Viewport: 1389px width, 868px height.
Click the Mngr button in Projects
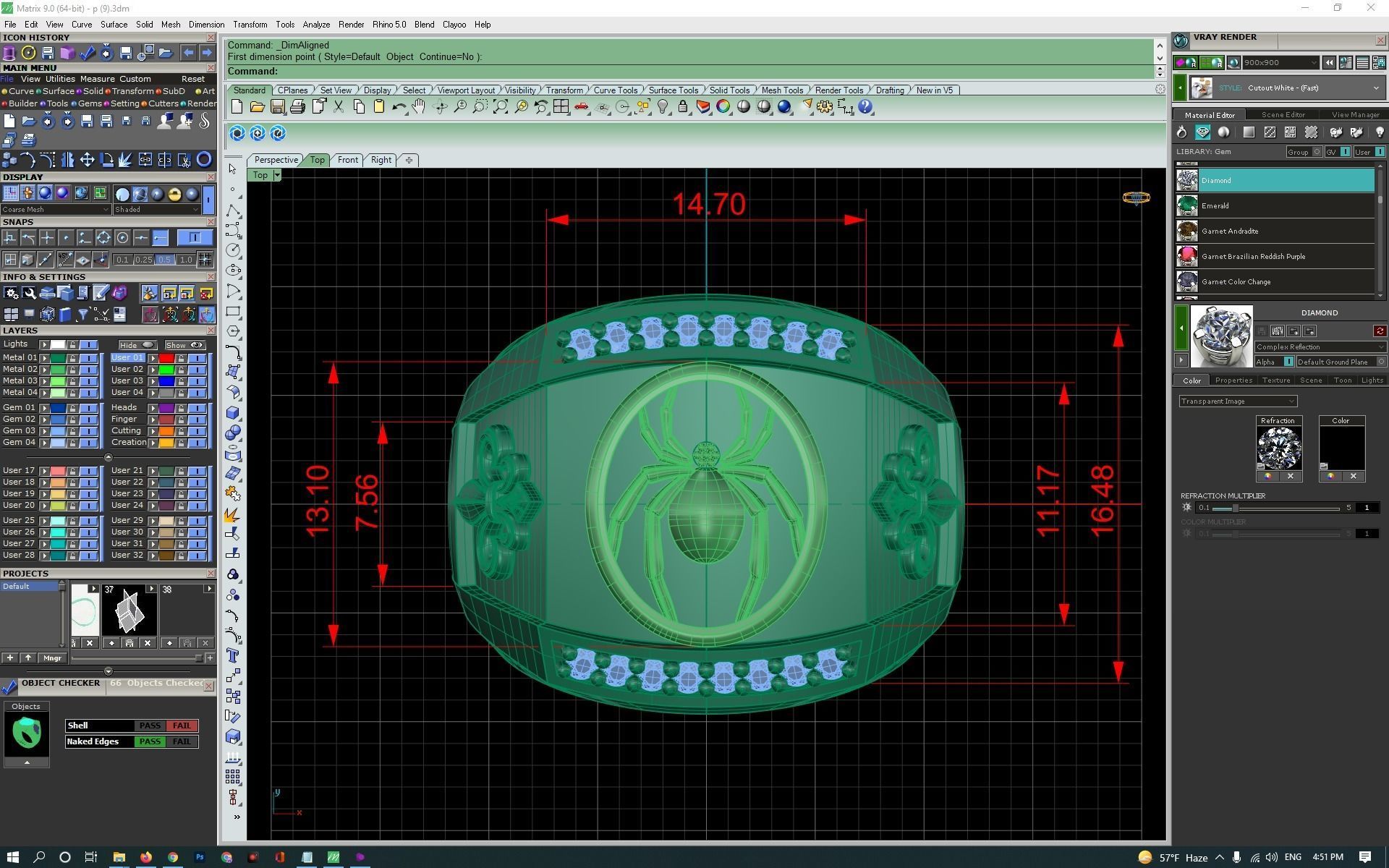(x=52, y=658)
